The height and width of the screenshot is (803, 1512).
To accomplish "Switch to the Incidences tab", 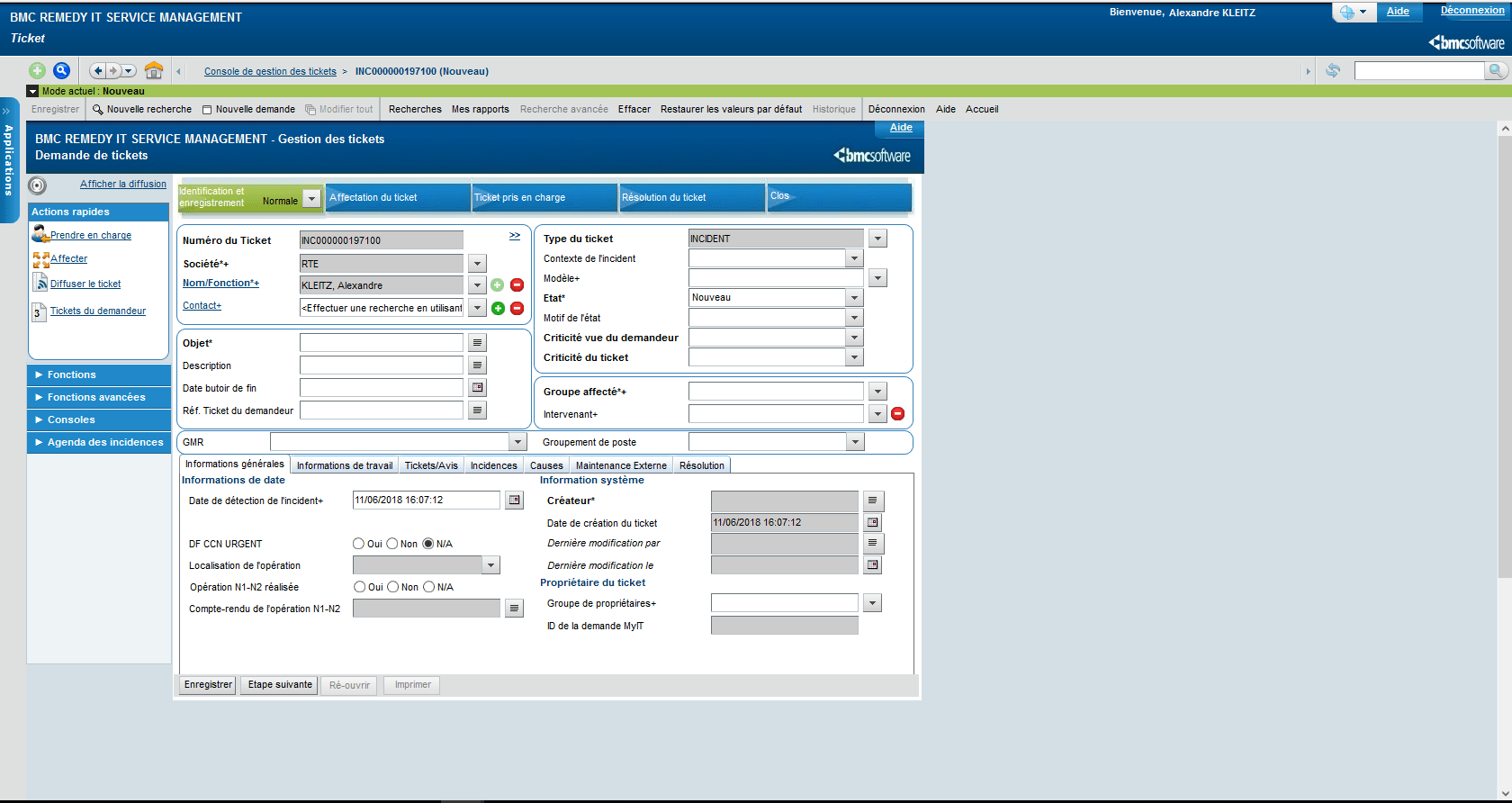I will coord(494,465).
